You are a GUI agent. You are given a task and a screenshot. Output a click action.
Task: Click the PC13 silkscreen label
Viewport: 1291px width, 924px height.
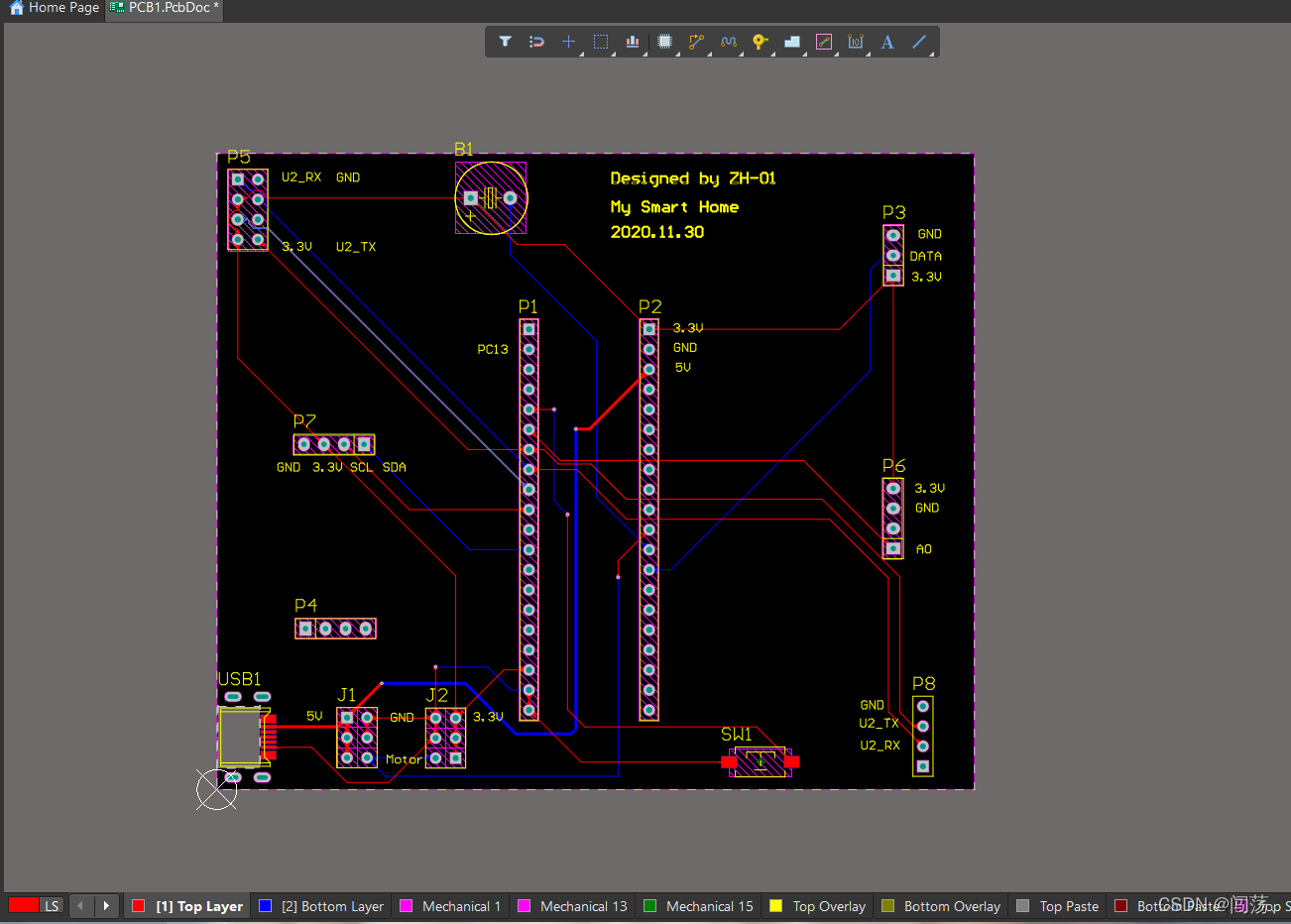pyautogui.click(x=493, y=349)
